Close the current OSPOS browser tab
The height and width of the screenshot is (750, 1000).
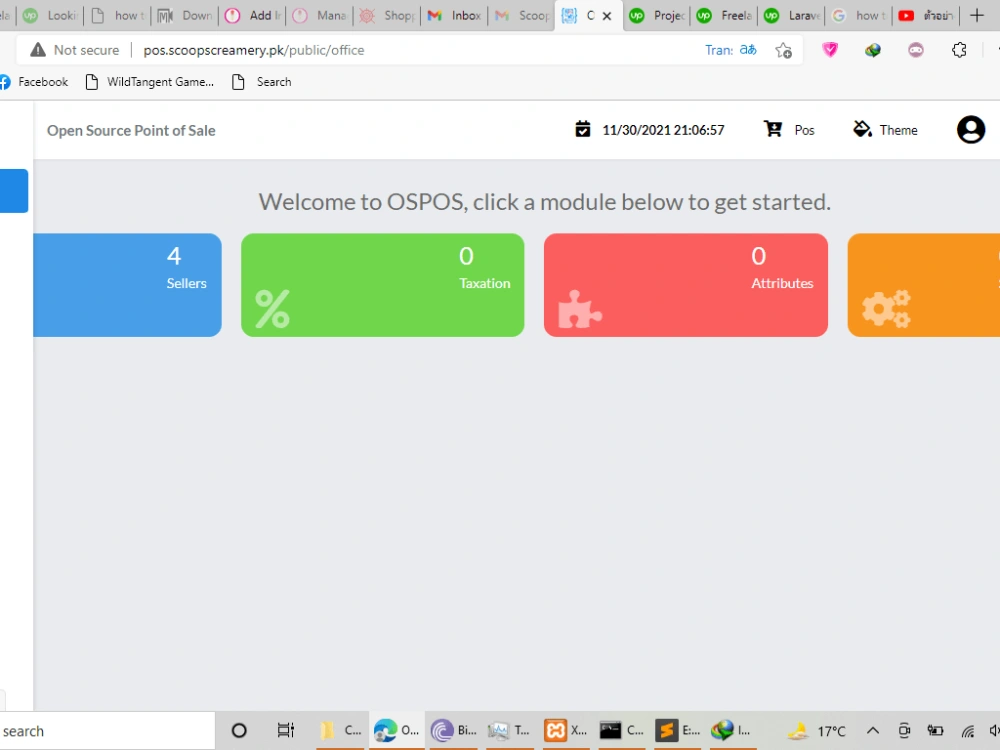(x=607, y=16)
